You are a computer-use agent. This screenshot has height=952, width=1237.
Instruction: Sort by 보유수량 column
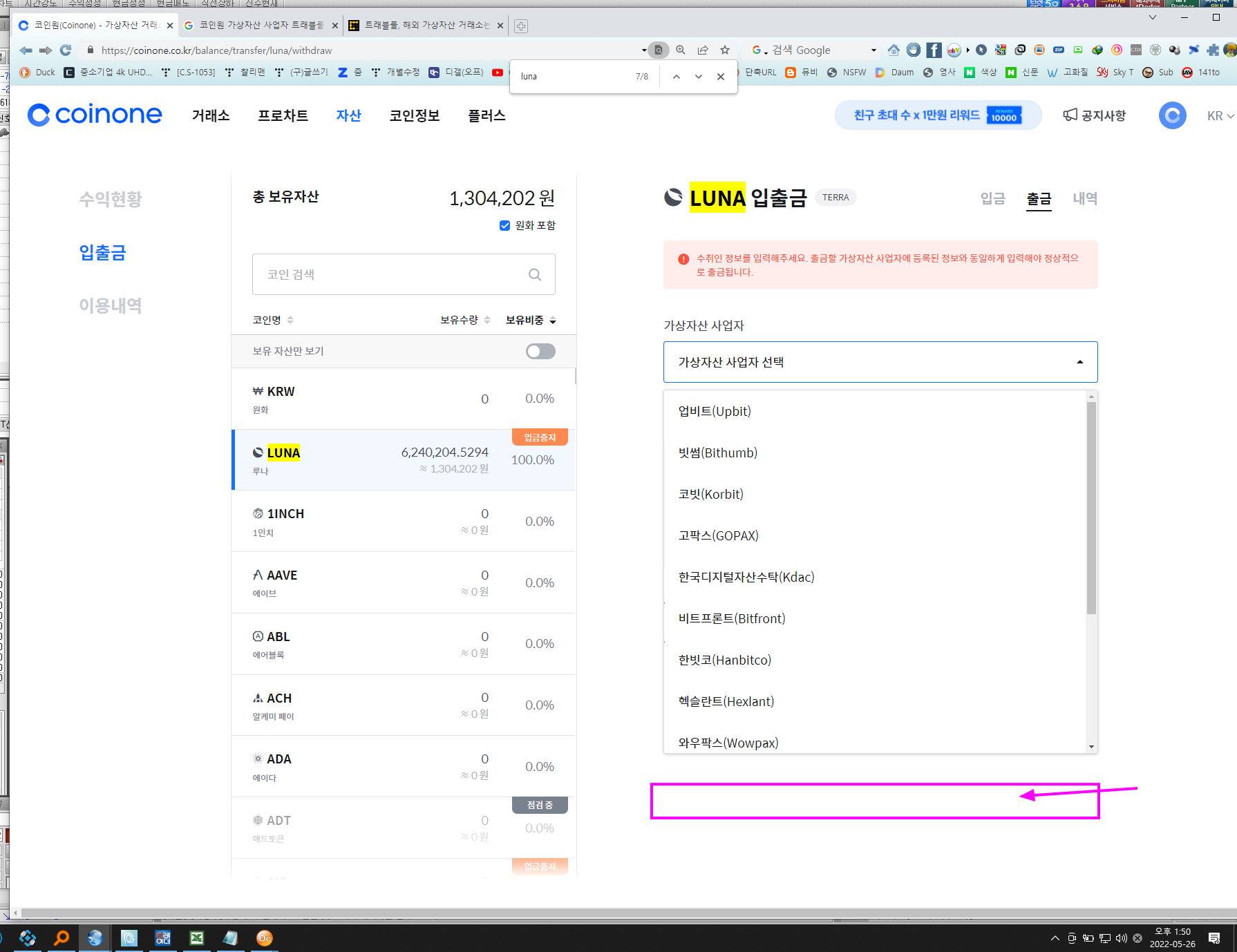pyautogui.click(x=465, y=320)
